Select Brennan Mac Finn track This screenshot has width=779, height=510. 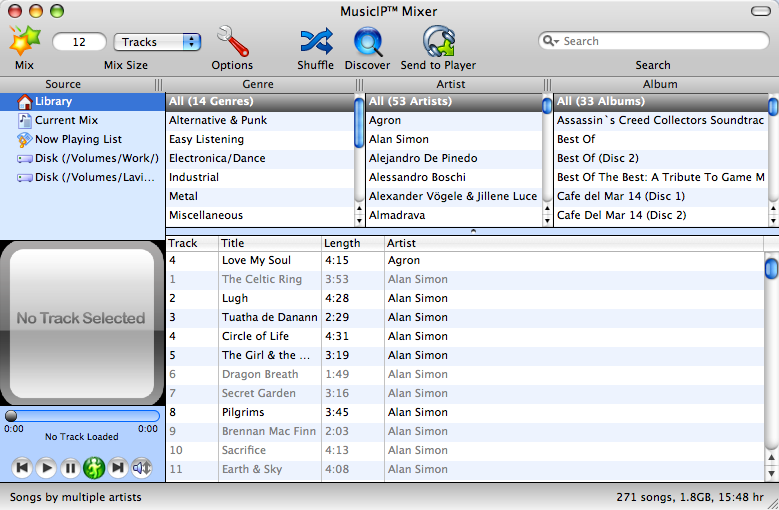coord(465,431)
